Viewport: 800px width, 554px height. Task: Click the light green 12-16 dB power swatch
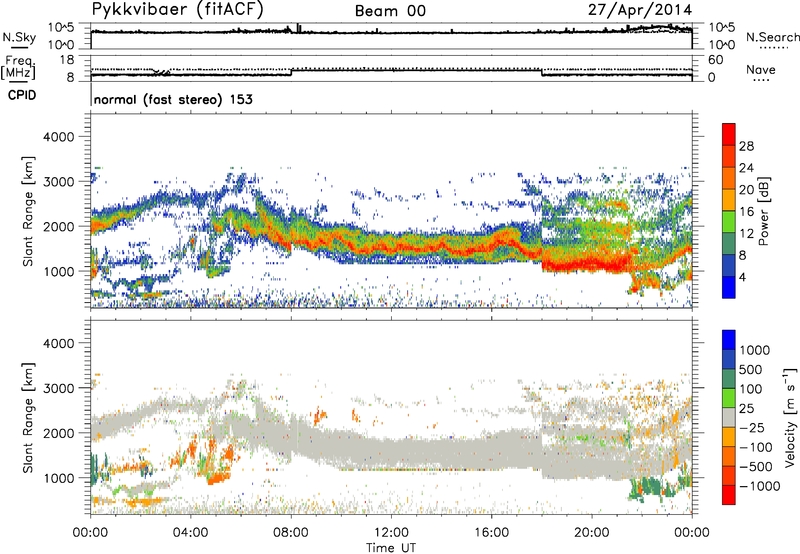[729, 221]
